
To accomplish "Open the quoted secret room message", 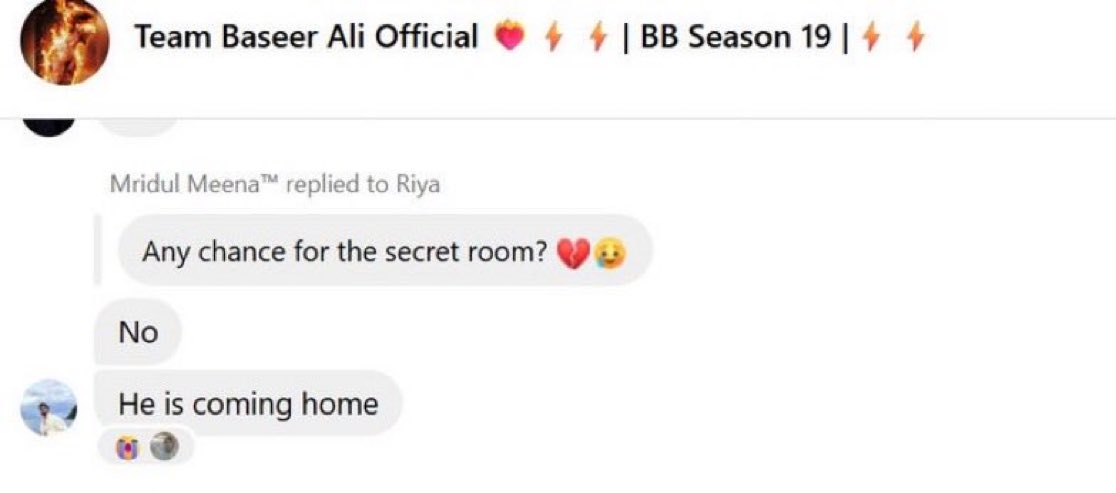I will point(385,251).
